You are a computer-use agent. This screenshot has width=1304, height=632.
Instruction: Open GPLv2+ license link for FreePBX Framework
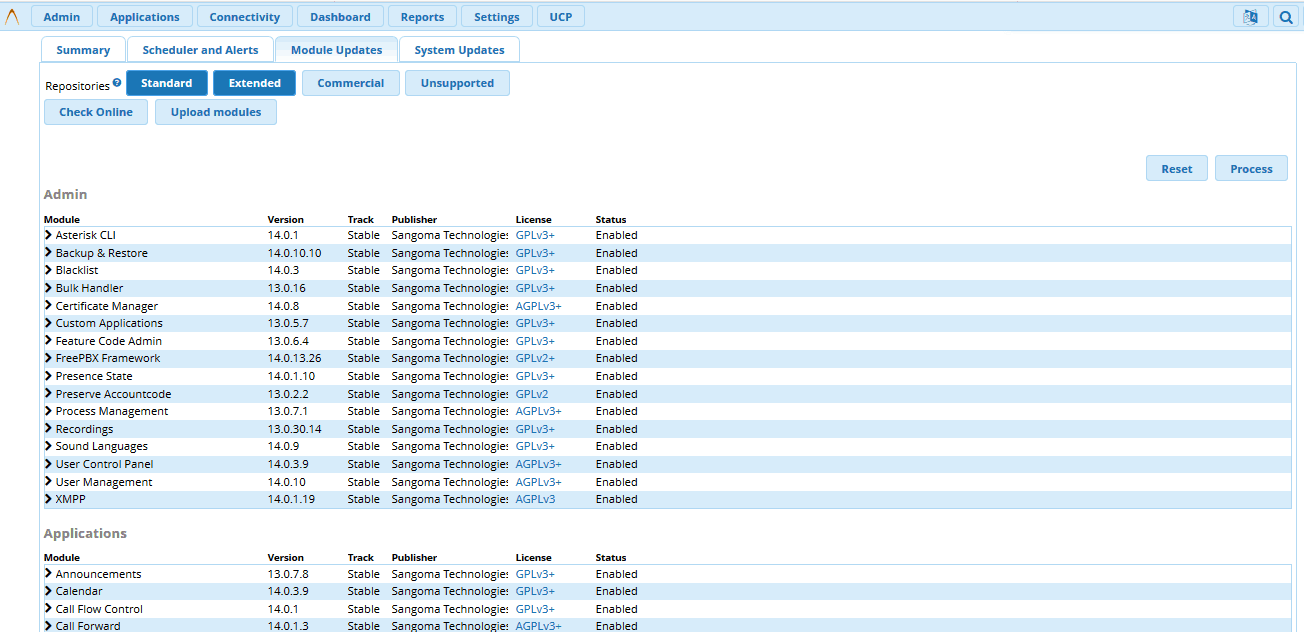(535, 358)
